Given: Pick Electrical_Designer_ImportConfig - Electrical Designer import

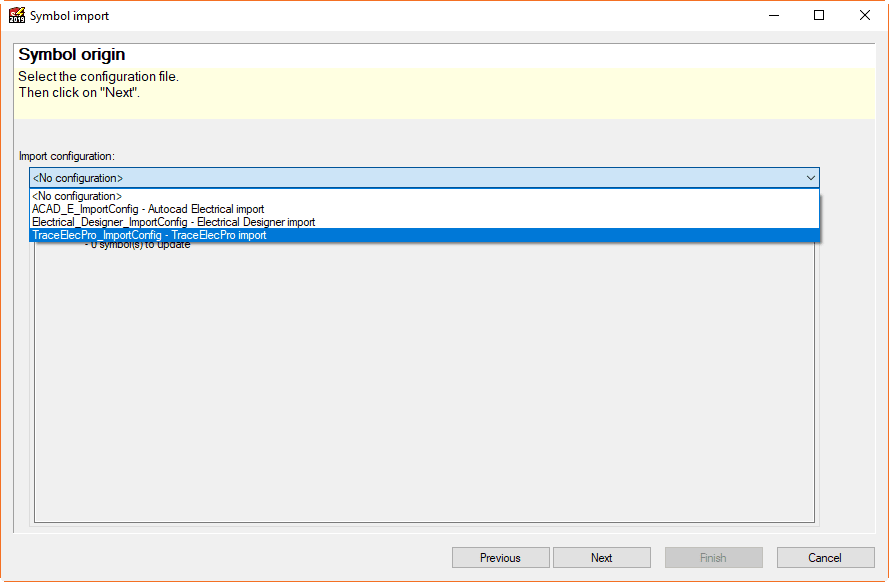Looking at the screenshot, I should coord(424,222).
